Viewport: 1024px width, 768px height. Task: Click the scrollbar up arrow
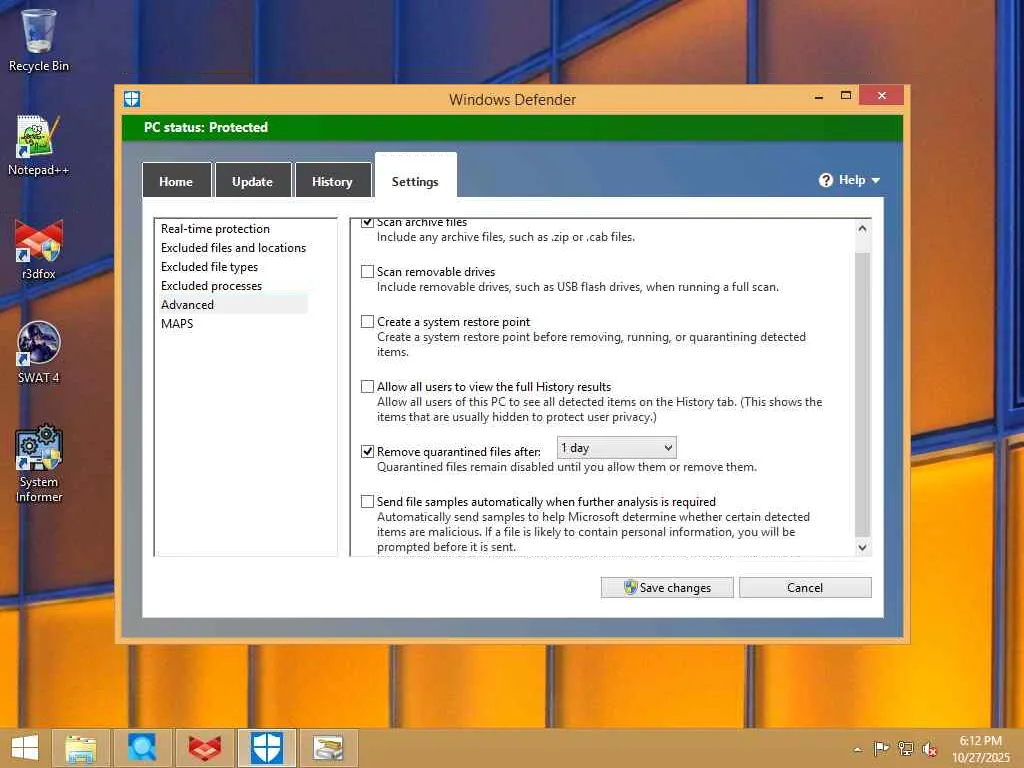click(x=862, y=229)
